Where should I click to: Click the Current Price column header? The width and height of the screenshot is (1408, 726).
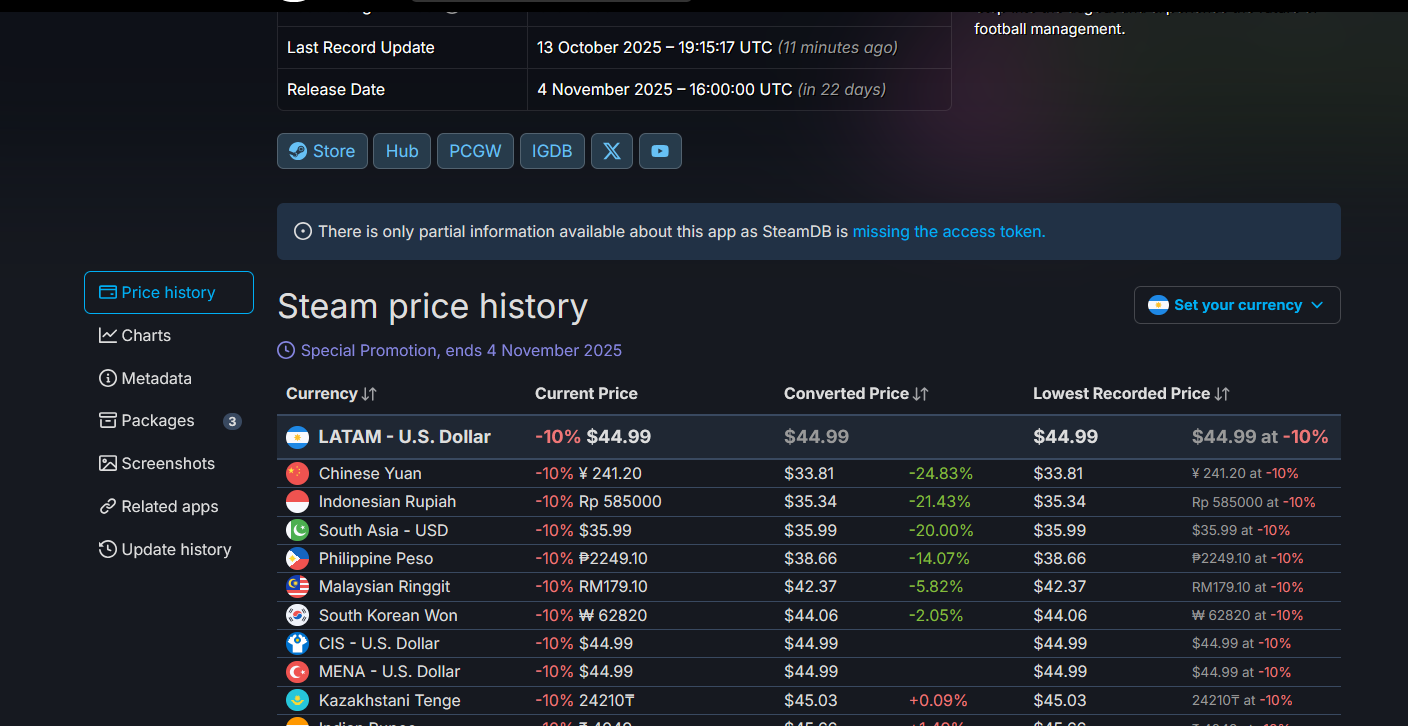(x=586, y=393)
